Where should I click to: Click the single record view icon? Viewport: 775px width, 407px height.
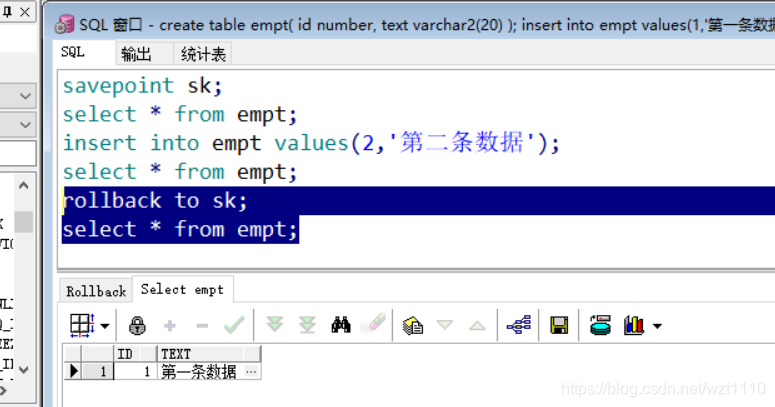[413, 325]
